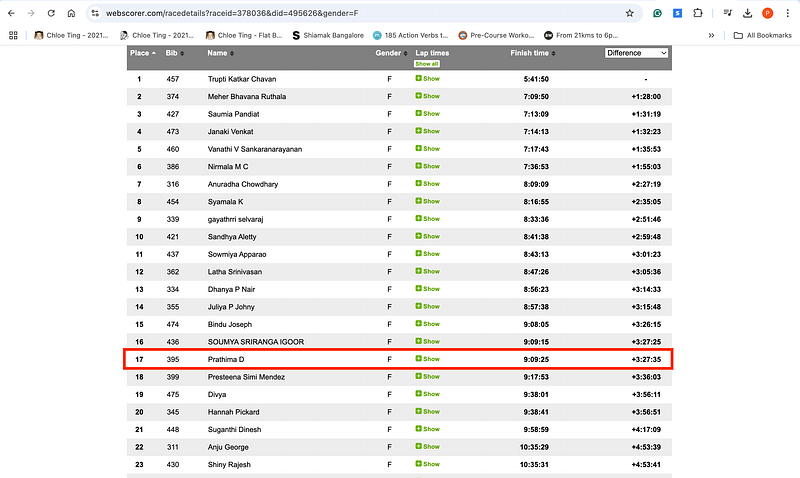The height and width of the screenshot is (478, 800).
Task: Show lap times for gayathrri selvaraj
Action: coord(428,219)
